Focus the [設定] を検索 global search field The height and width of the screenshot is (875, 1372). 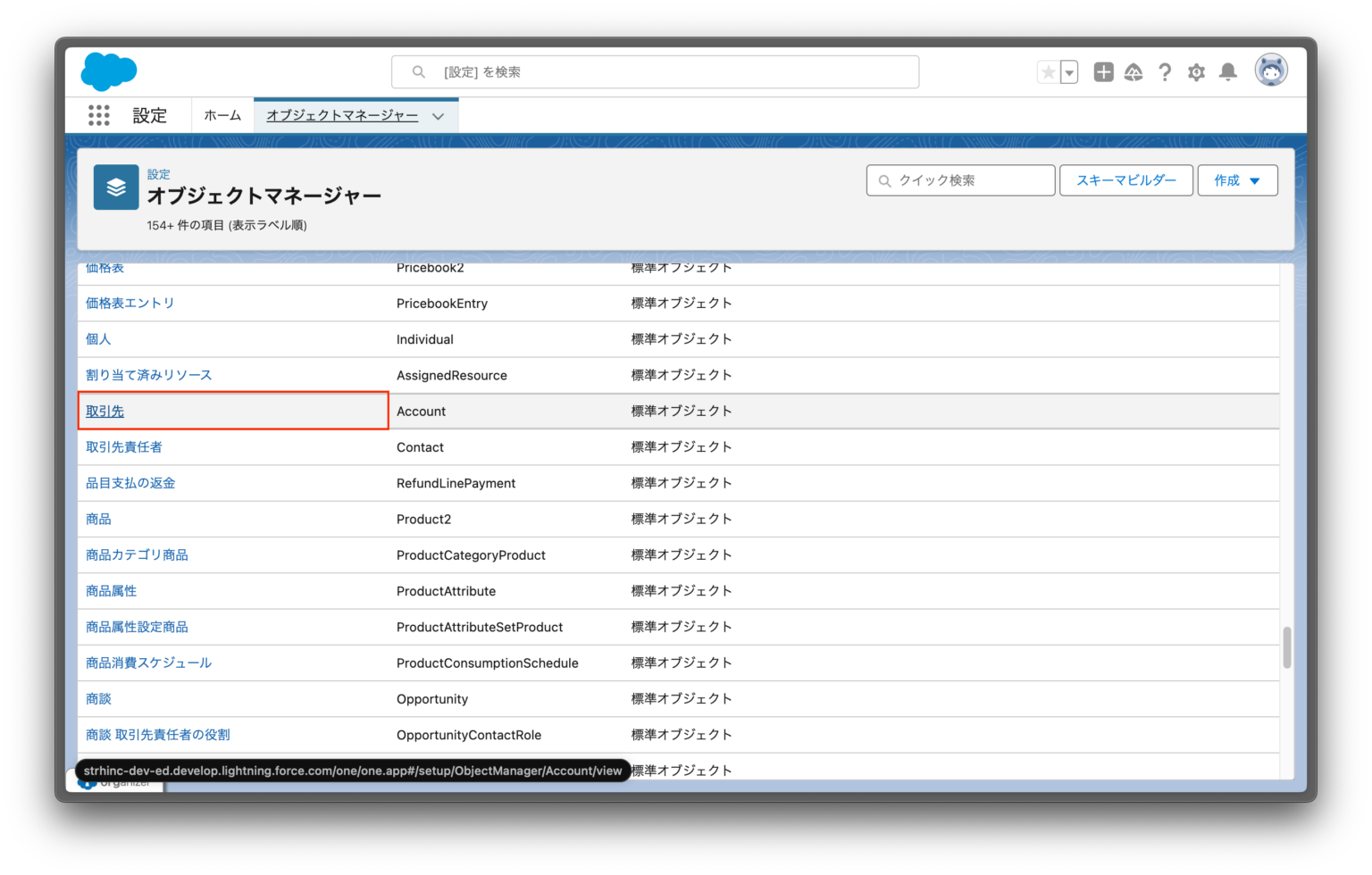click(x=655, y=72)
